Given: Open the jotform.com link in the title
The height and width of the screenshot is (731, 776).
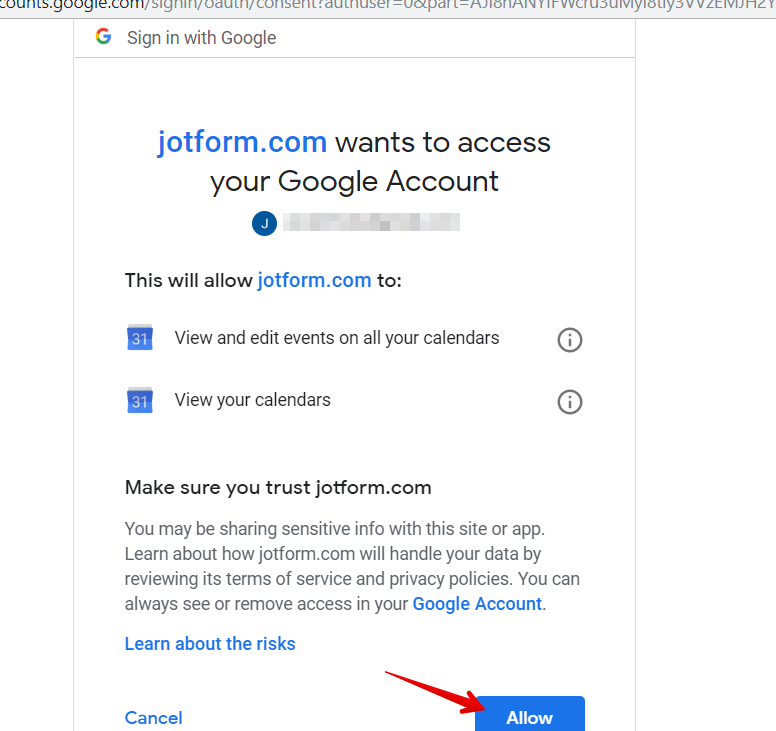Looking at the screenshot, I should click(242, 143).
